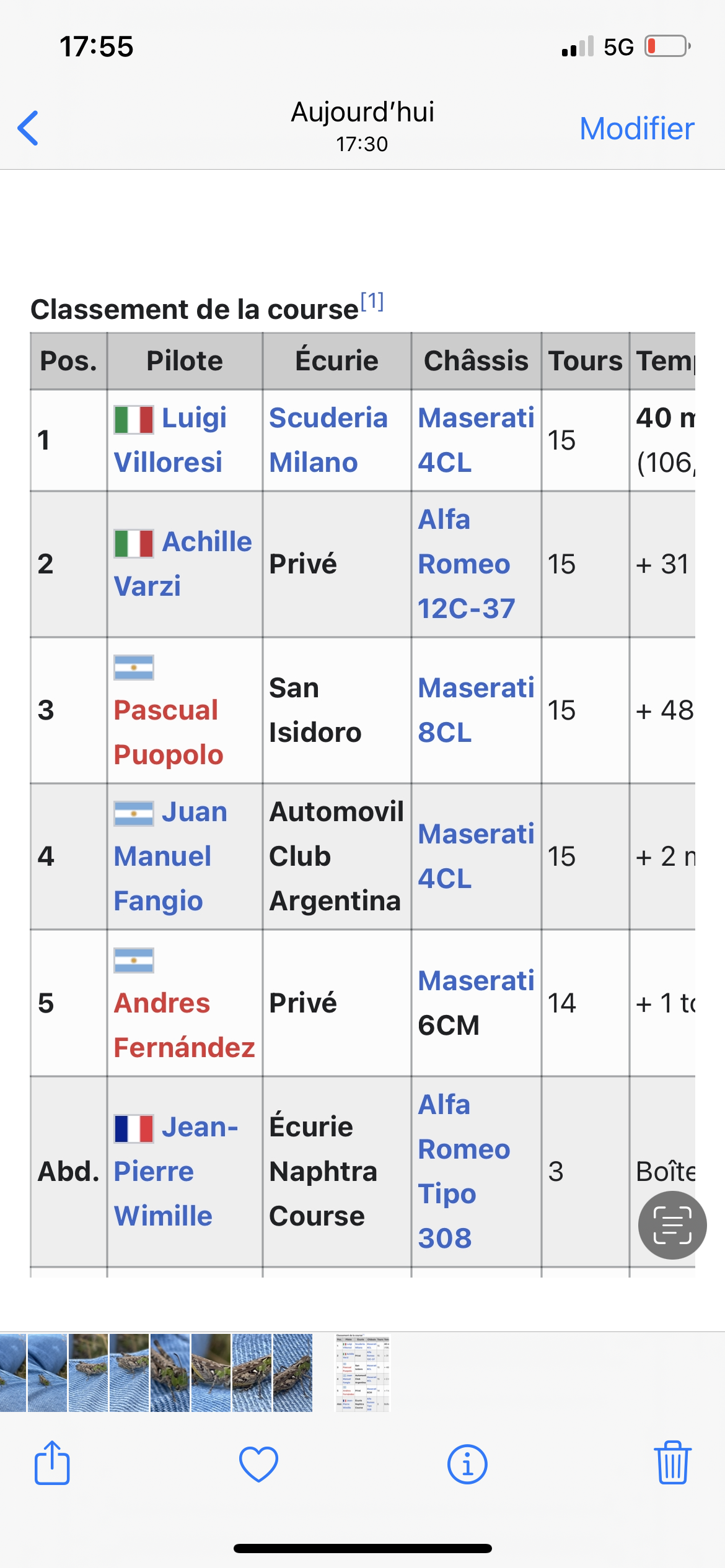Screen dimensions: 725x1568
Task: Tap the battery status icon
Action: click(667, 46)
